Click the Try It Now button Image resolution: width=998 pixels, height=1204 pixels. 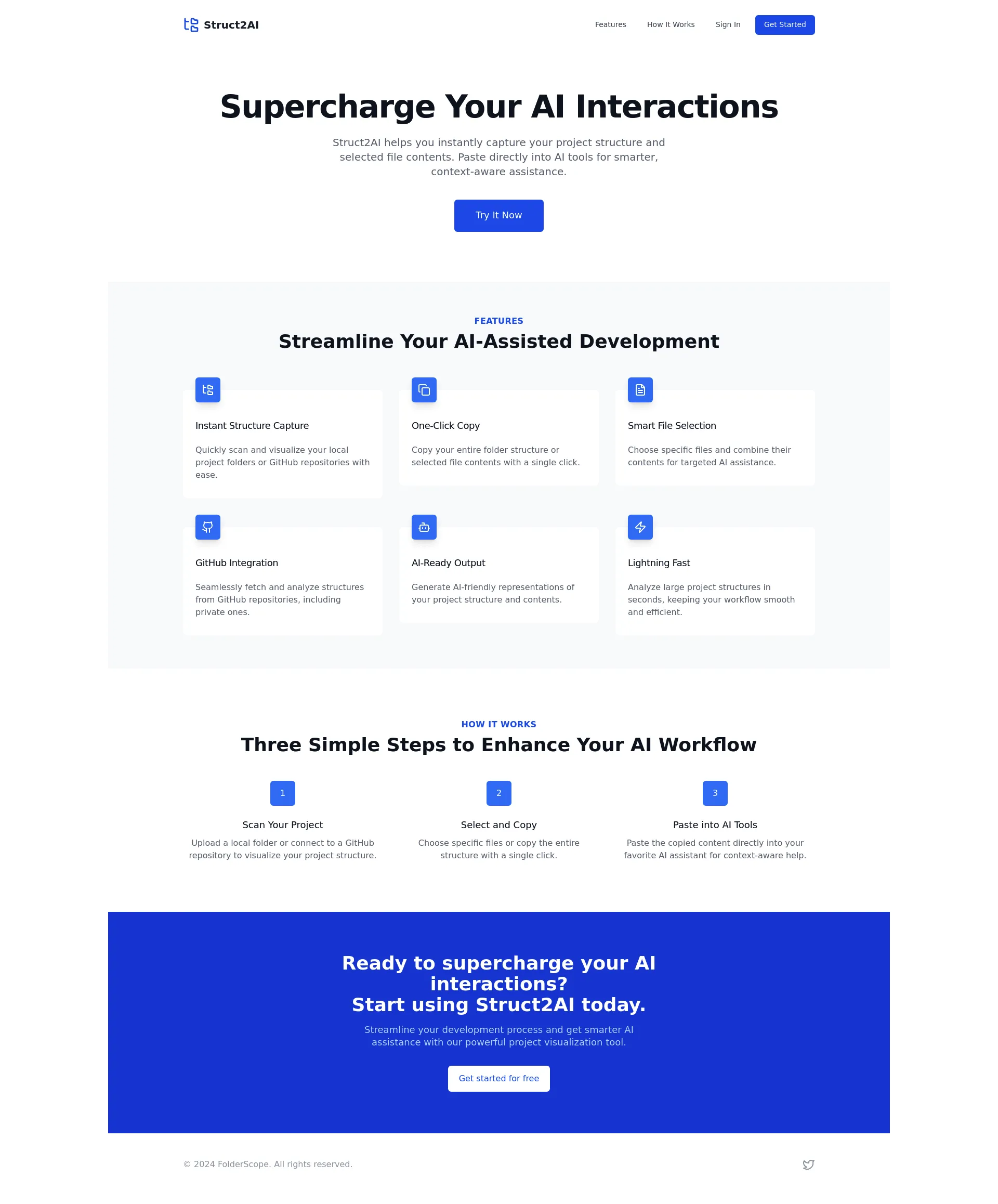pos(498,215)
